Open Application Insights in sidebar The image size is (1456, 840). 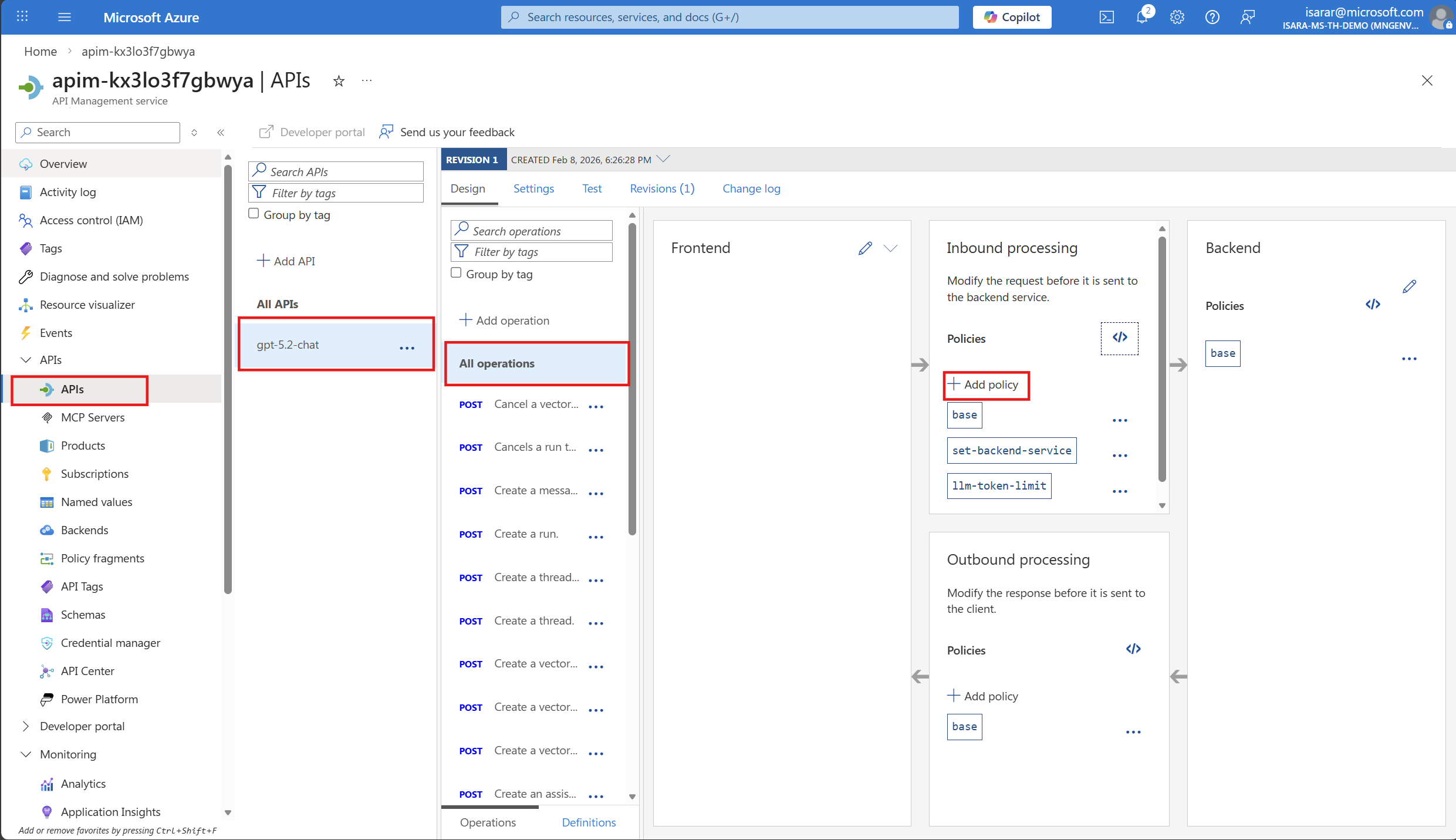(110, 812)
